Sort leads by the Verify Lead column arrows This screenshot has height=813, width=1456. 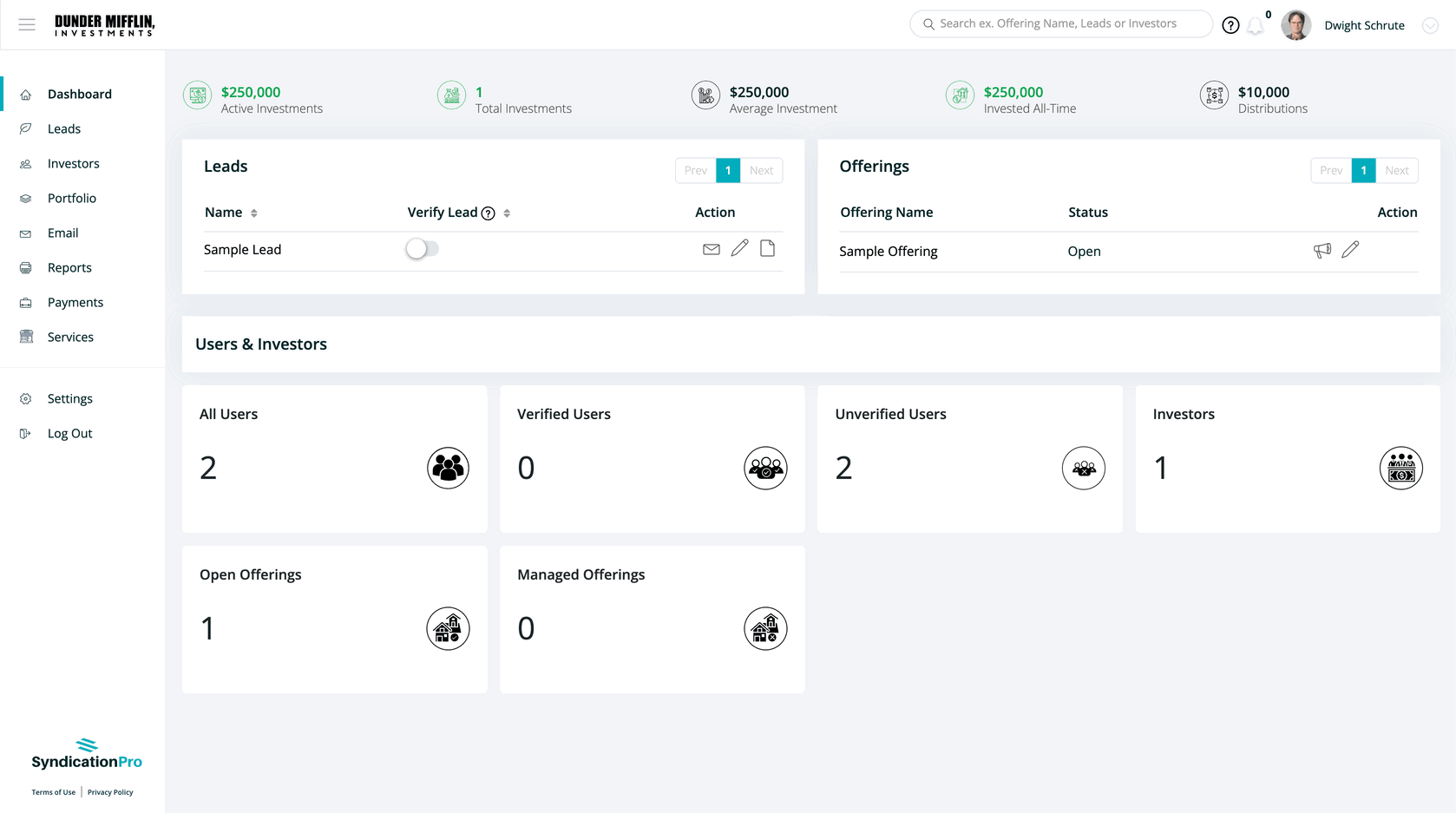pos(507,213)
